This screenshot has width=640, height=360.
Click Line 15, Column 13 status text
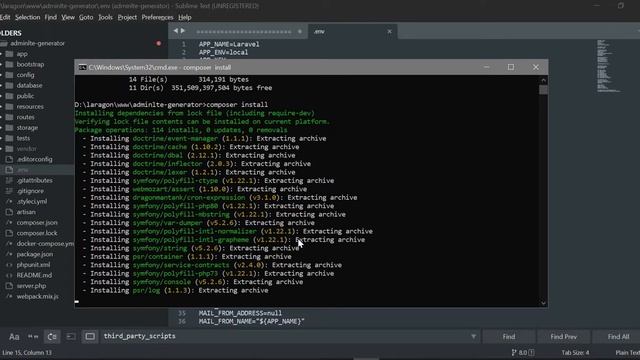pos(27,353)
